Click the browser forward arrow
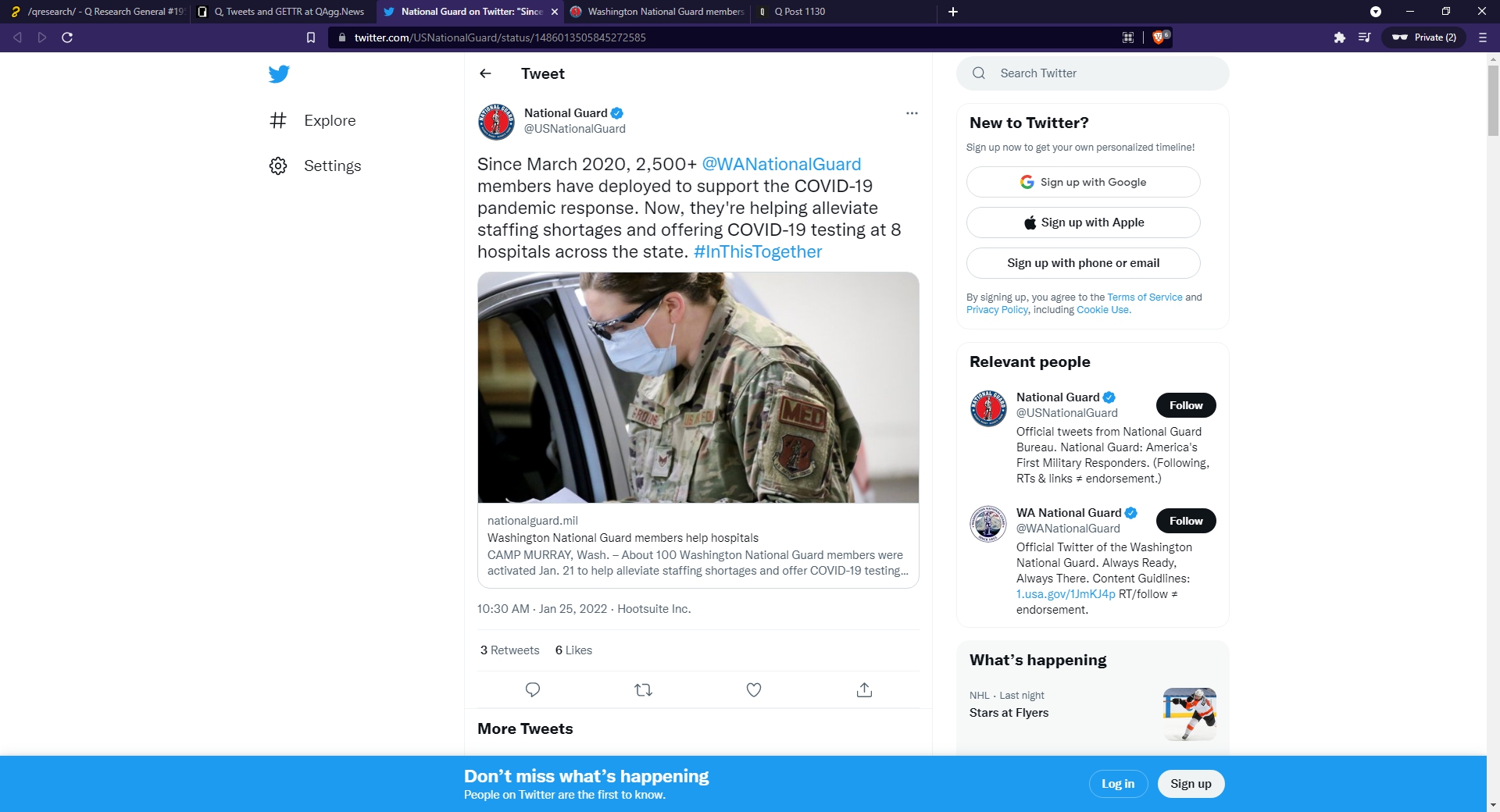Screen dimensions: 1500x812 (42, 37)
